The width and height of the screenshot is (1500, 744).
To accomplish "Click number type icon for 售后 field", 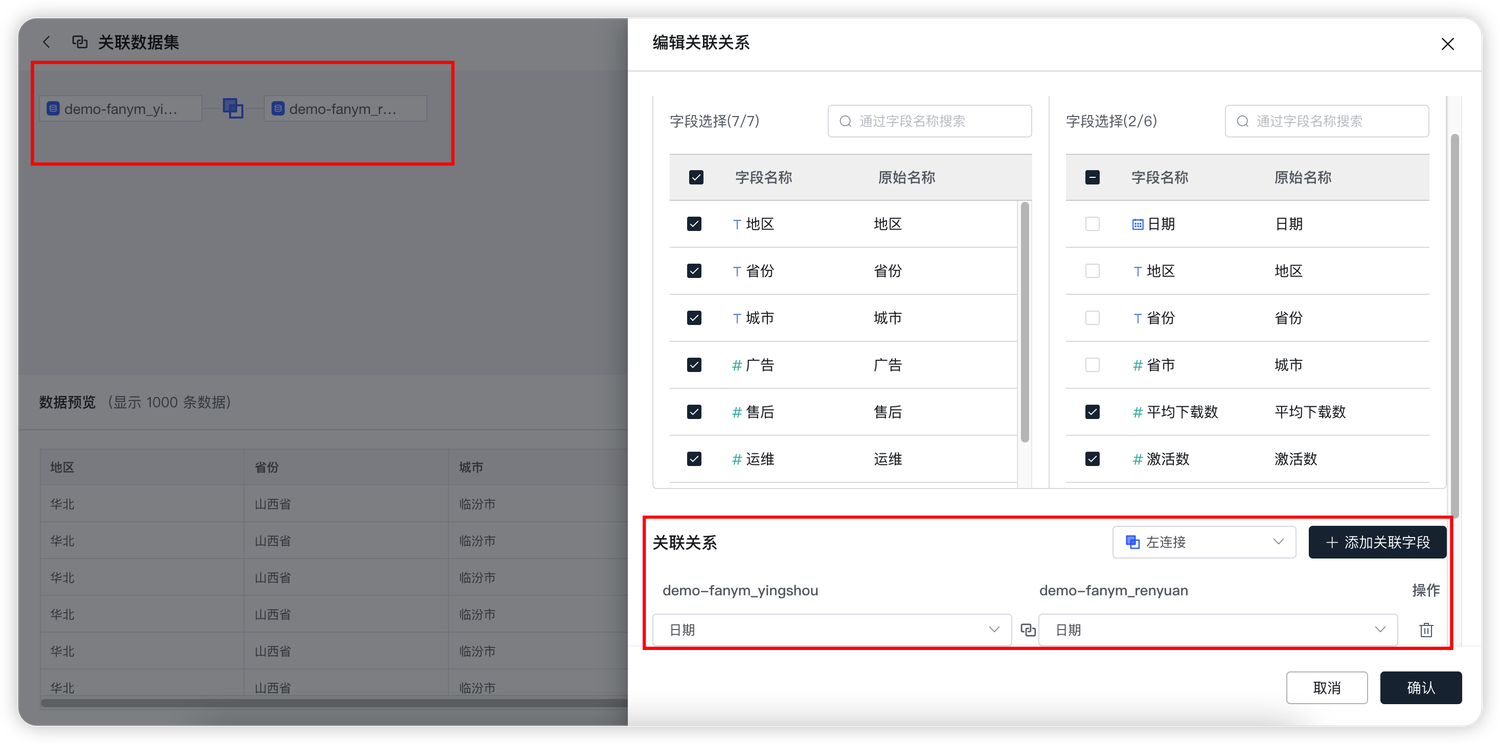I will [x=737, y=412].
